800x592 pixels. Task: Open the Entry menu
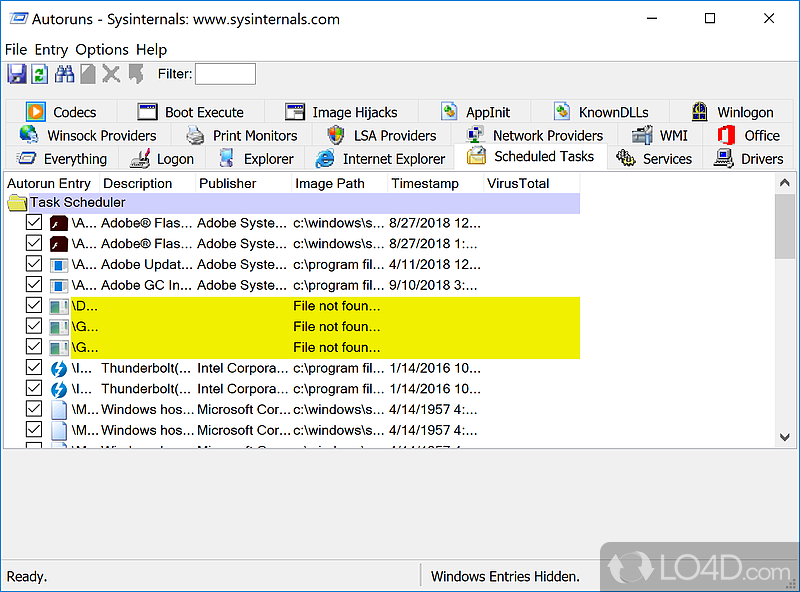click(51, 49)
